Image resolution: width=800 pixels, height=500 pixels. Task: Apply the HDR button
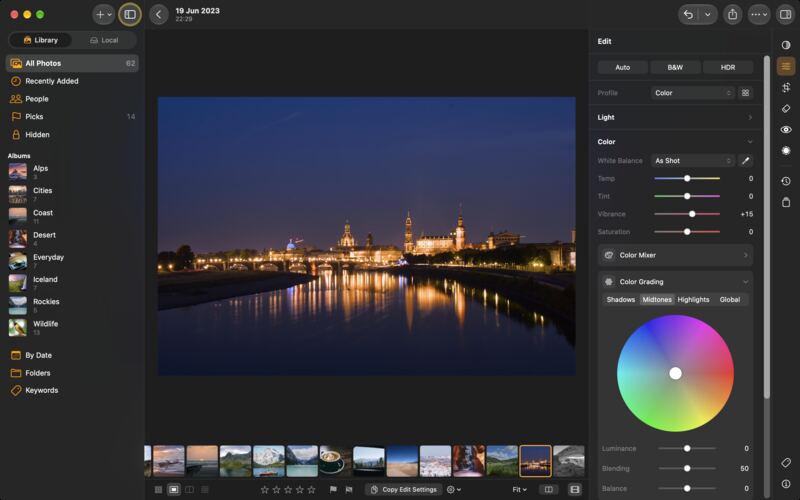pyautogui.click(x=728, y=67)
